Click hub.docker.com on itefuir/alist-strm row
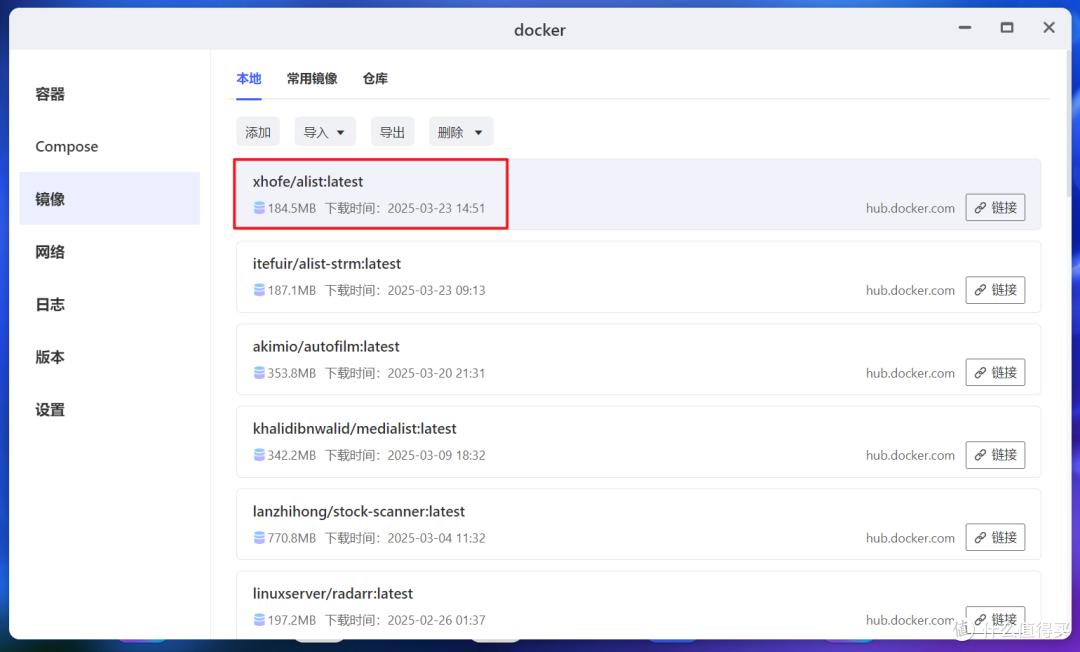Viewport: 1080px width, 652px height. 910,291
